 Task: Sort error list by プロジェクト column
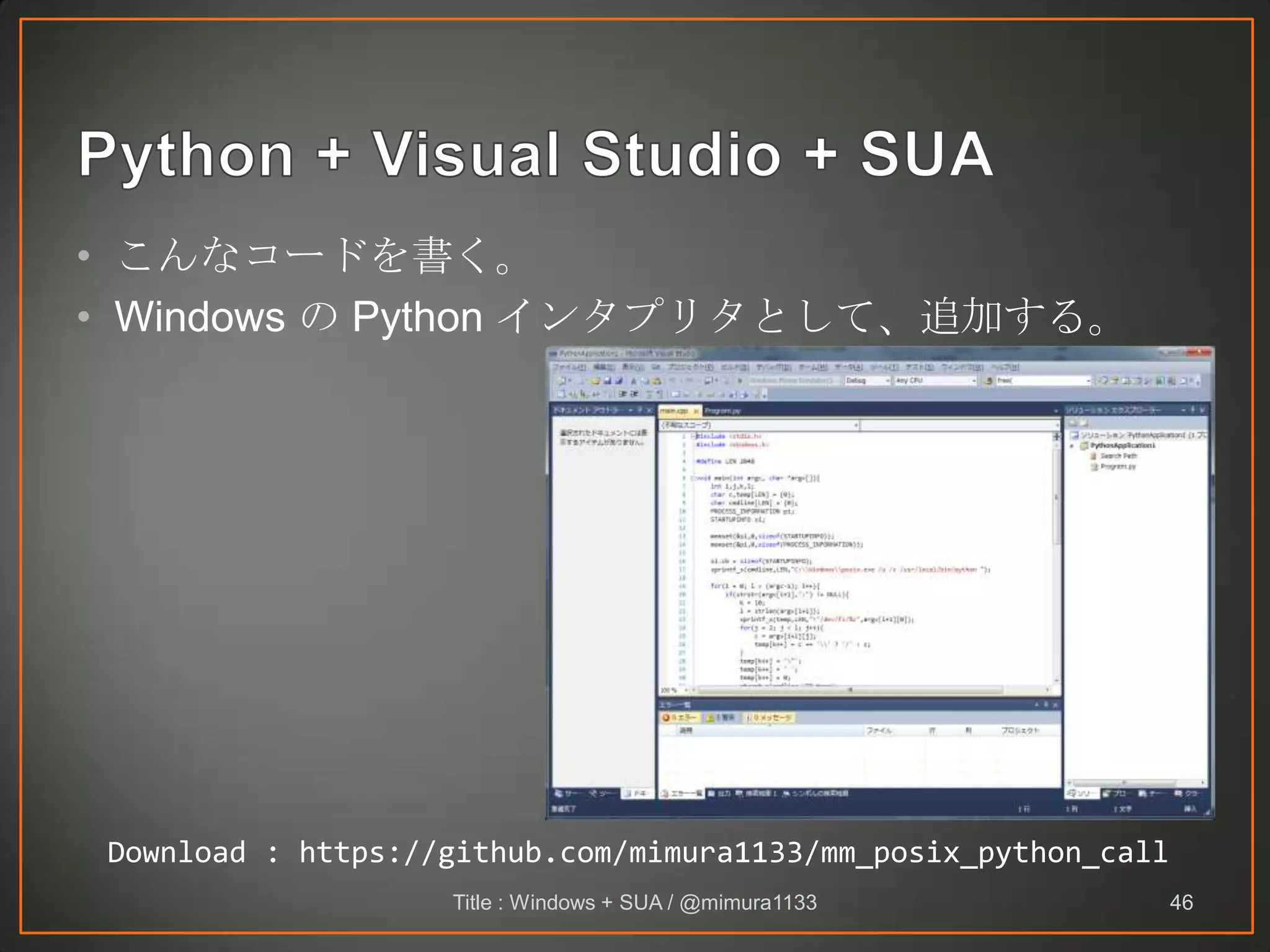click(1028, 731)
